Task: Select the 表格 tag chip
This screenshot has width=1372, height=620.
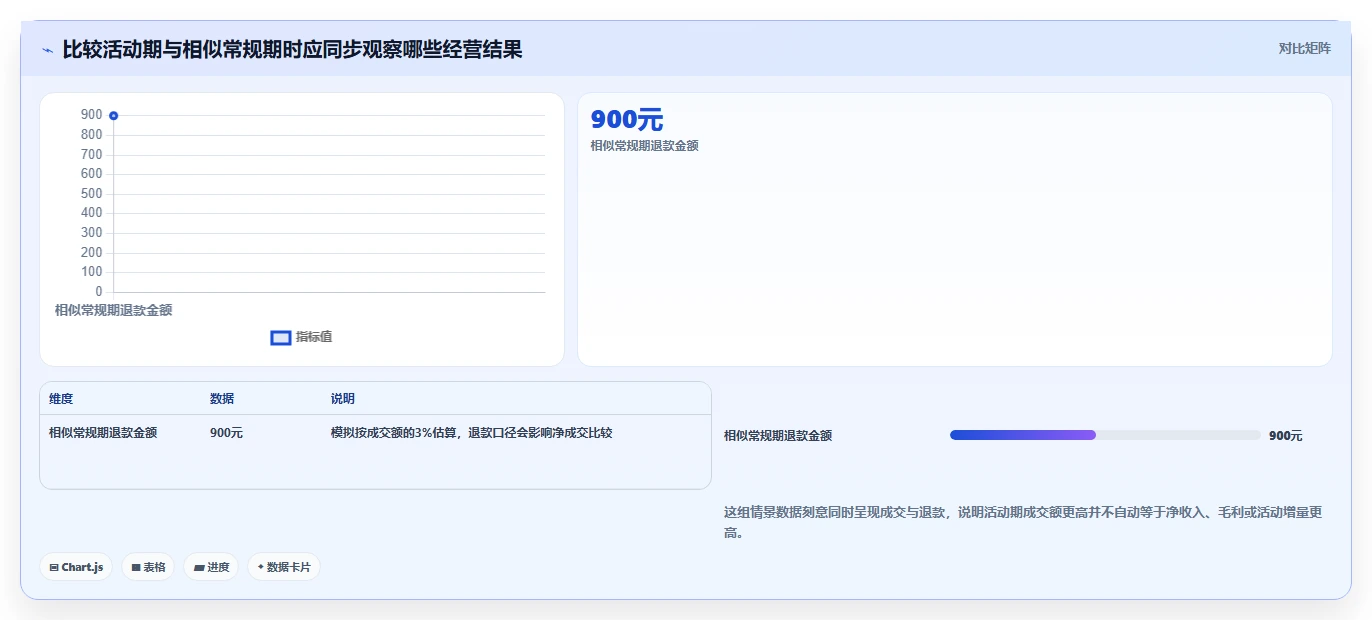Action: (x=148, y=567)
